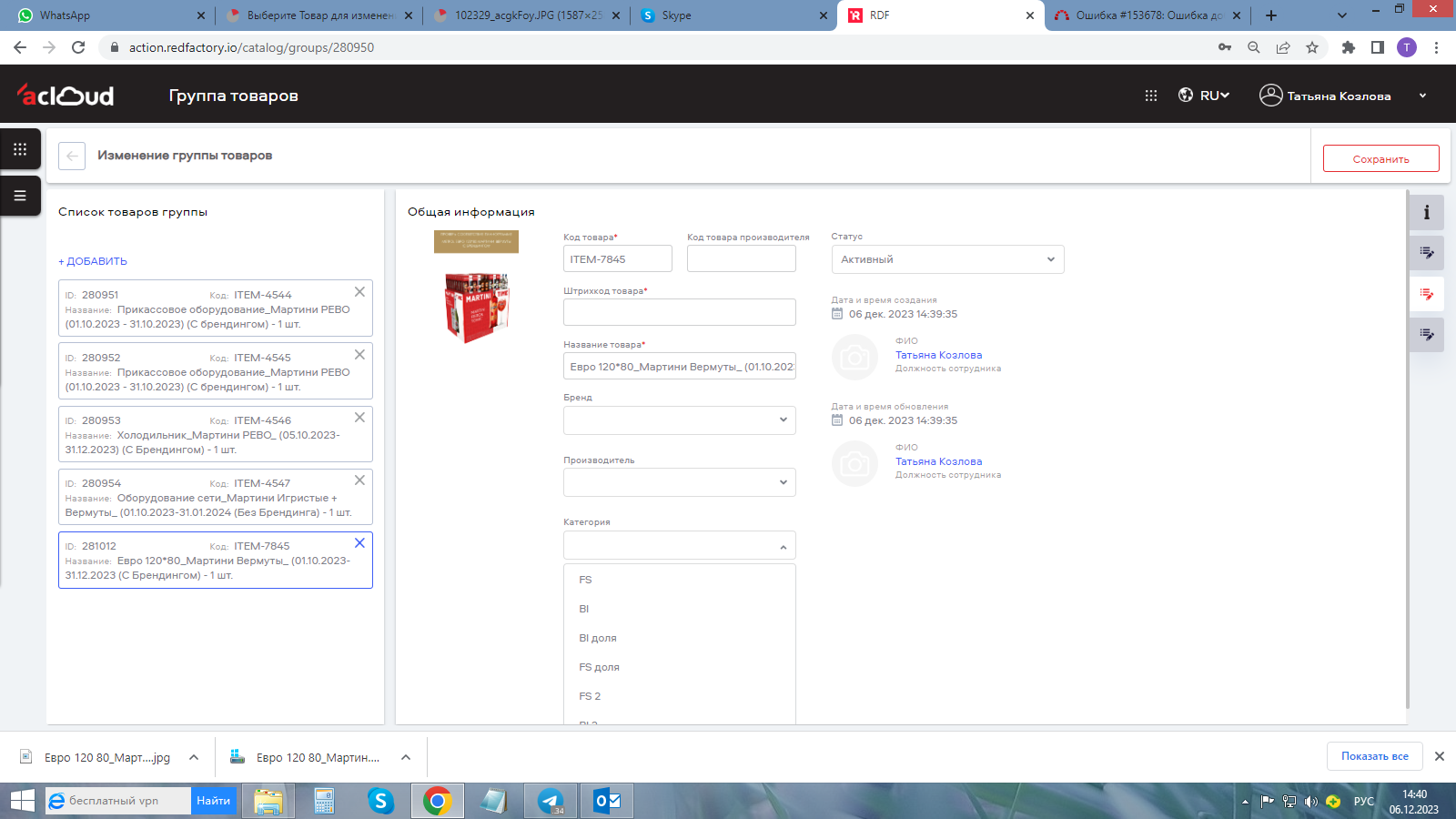Screen dimensions: 1456x819
Task: Open Chrome zoom magnifier icon
Action: click(1254, 47)
